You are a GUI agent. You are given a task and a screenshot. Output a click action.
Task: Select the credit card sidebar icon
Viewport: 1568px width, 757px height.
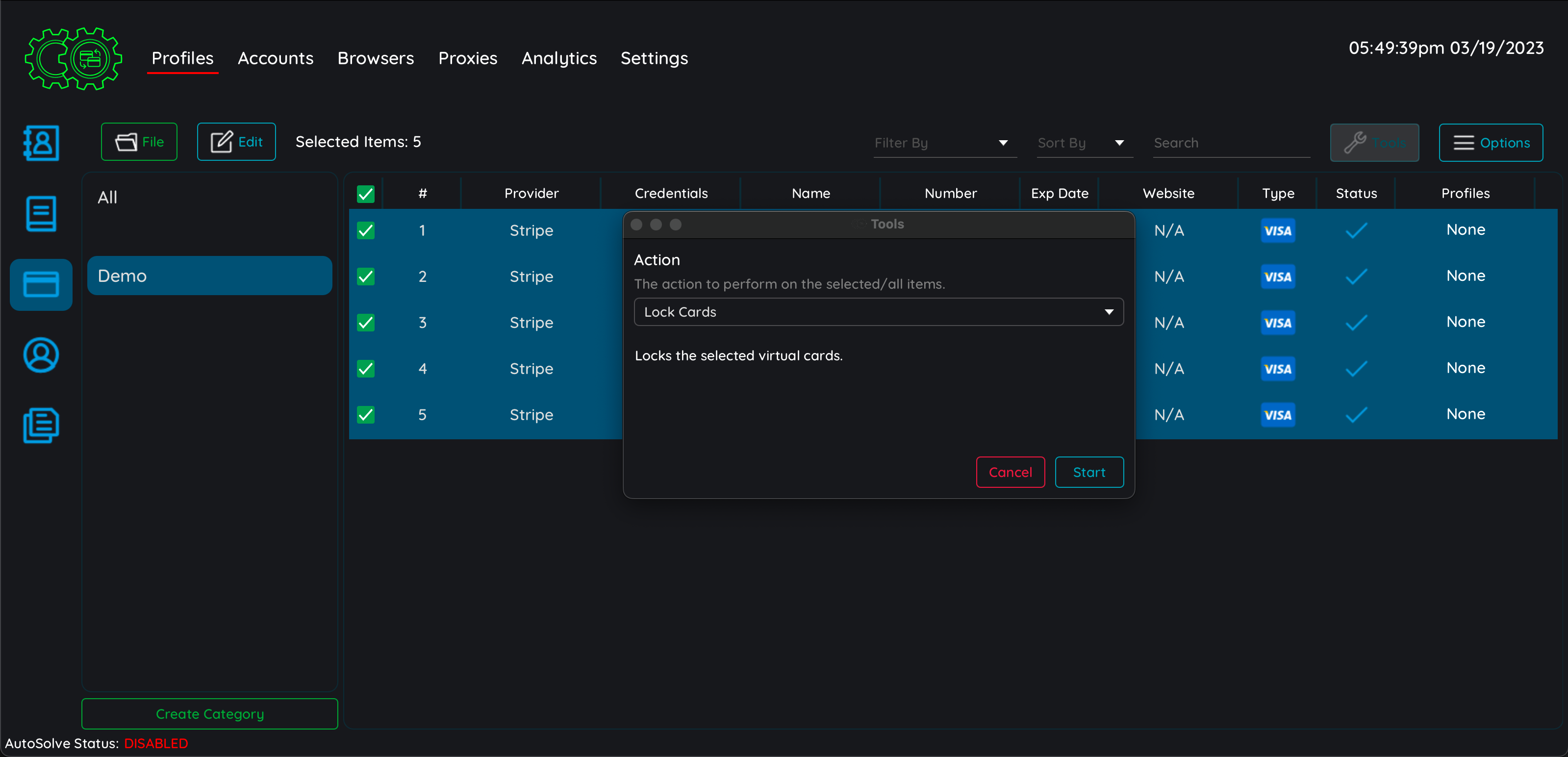coord(41,284)
